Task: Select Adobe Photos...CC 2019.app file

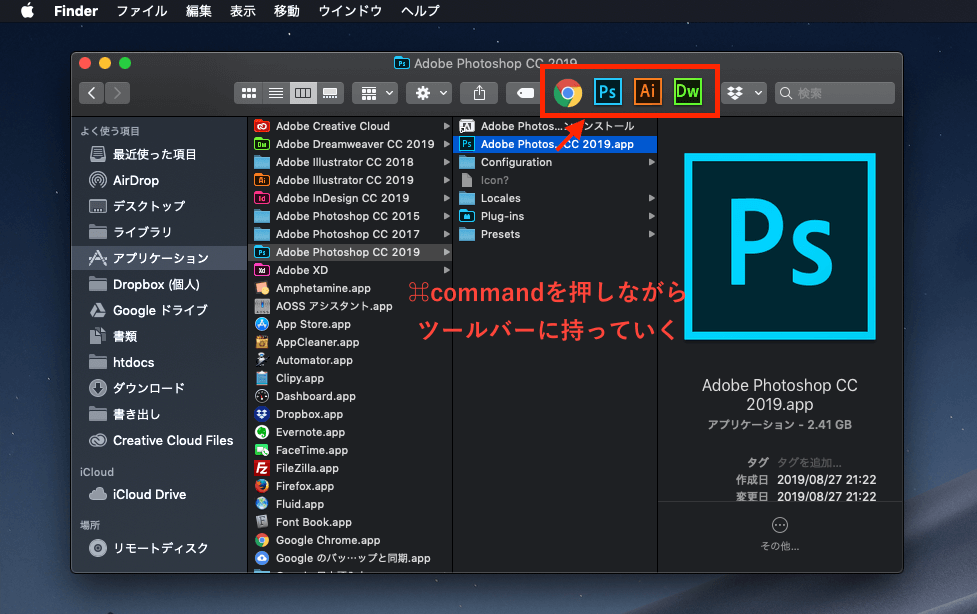Action: 556,144
